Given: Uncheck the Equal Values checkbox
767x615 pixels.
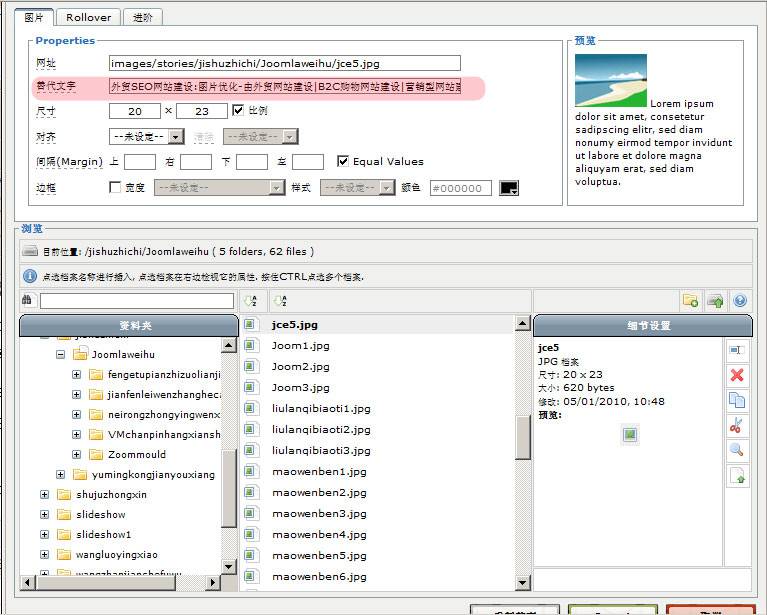Looking at the screenshot, I should pos(343,161).
